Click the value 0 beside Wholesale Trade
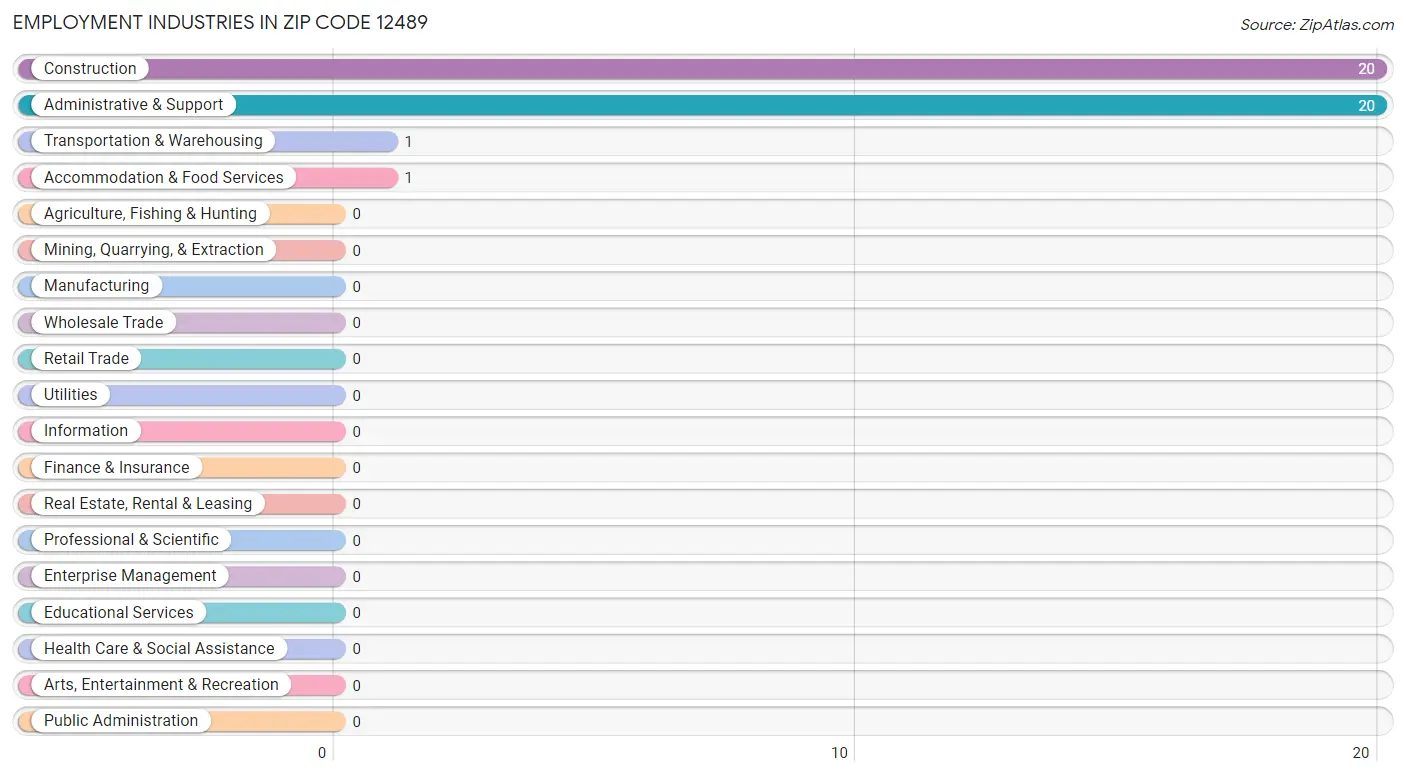 click(x=356, y=323)
